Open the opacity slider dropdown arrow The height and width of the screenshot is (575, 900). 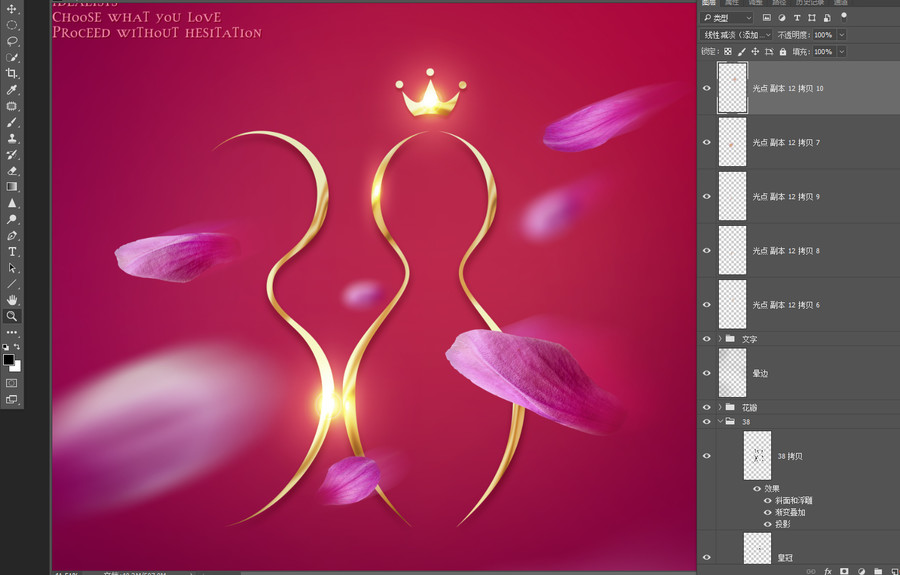point(841,35)
